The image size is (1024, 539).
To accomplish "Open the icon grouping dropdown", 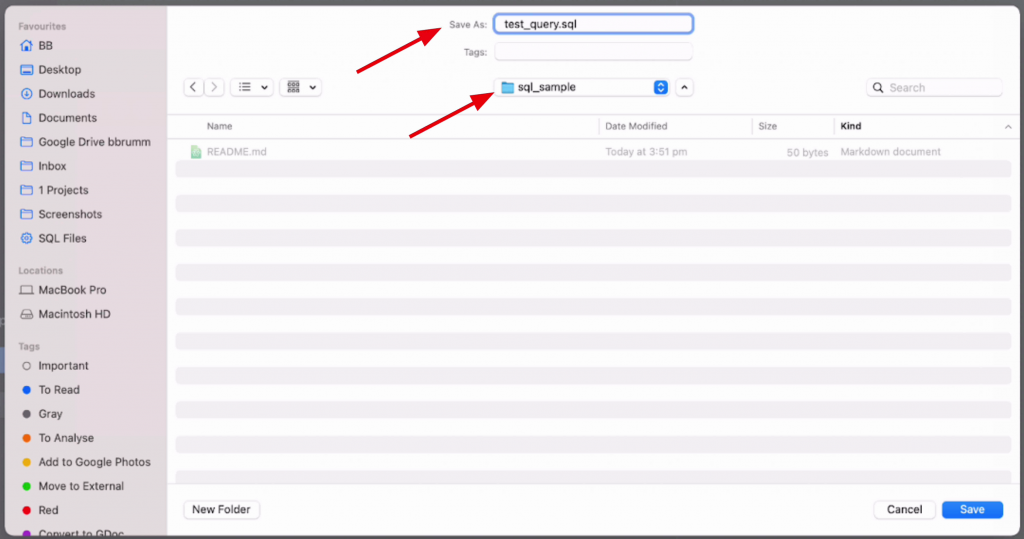I will pos(300,88).
